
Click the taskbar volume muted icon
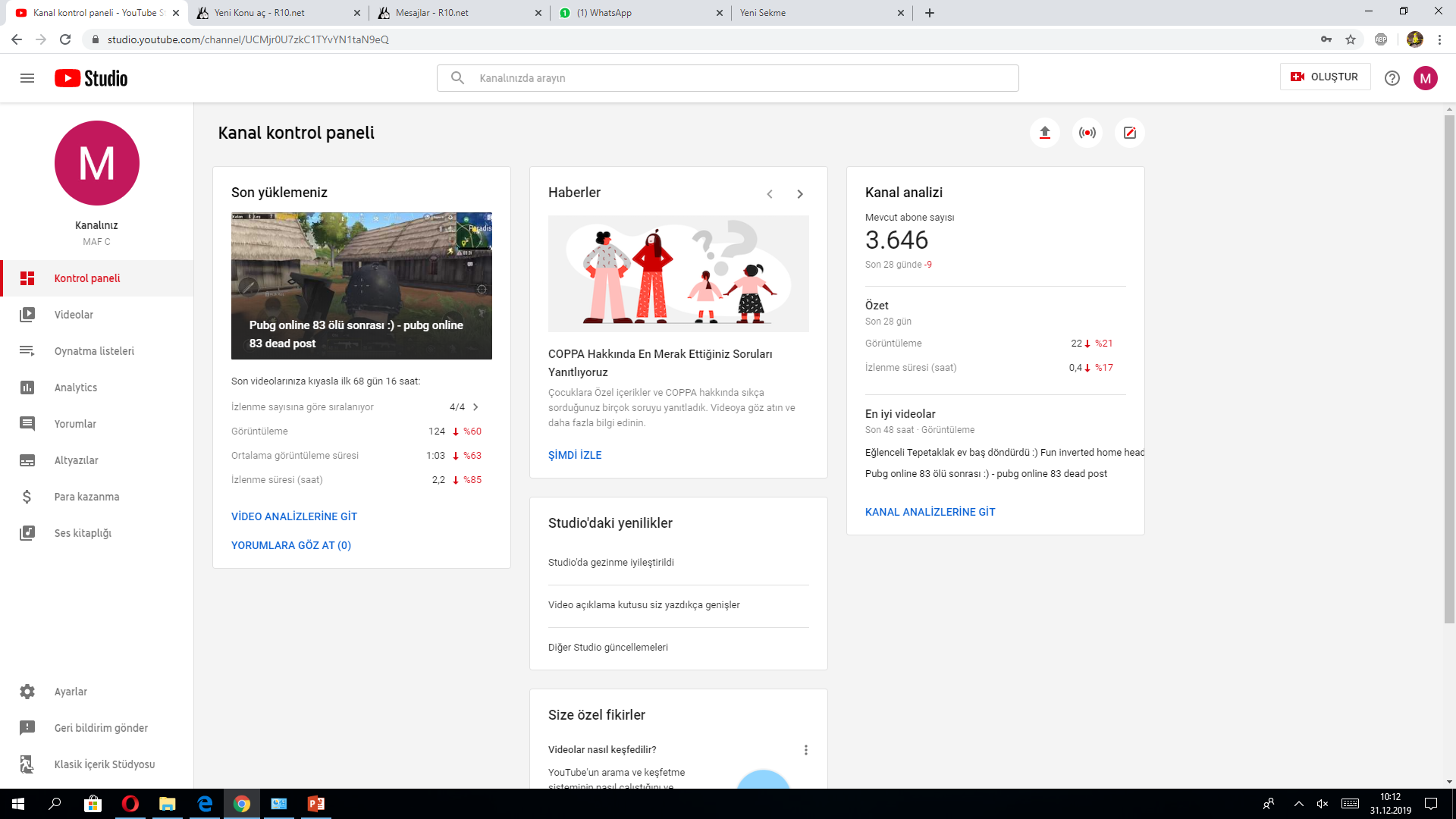(x=1323, y=804)
